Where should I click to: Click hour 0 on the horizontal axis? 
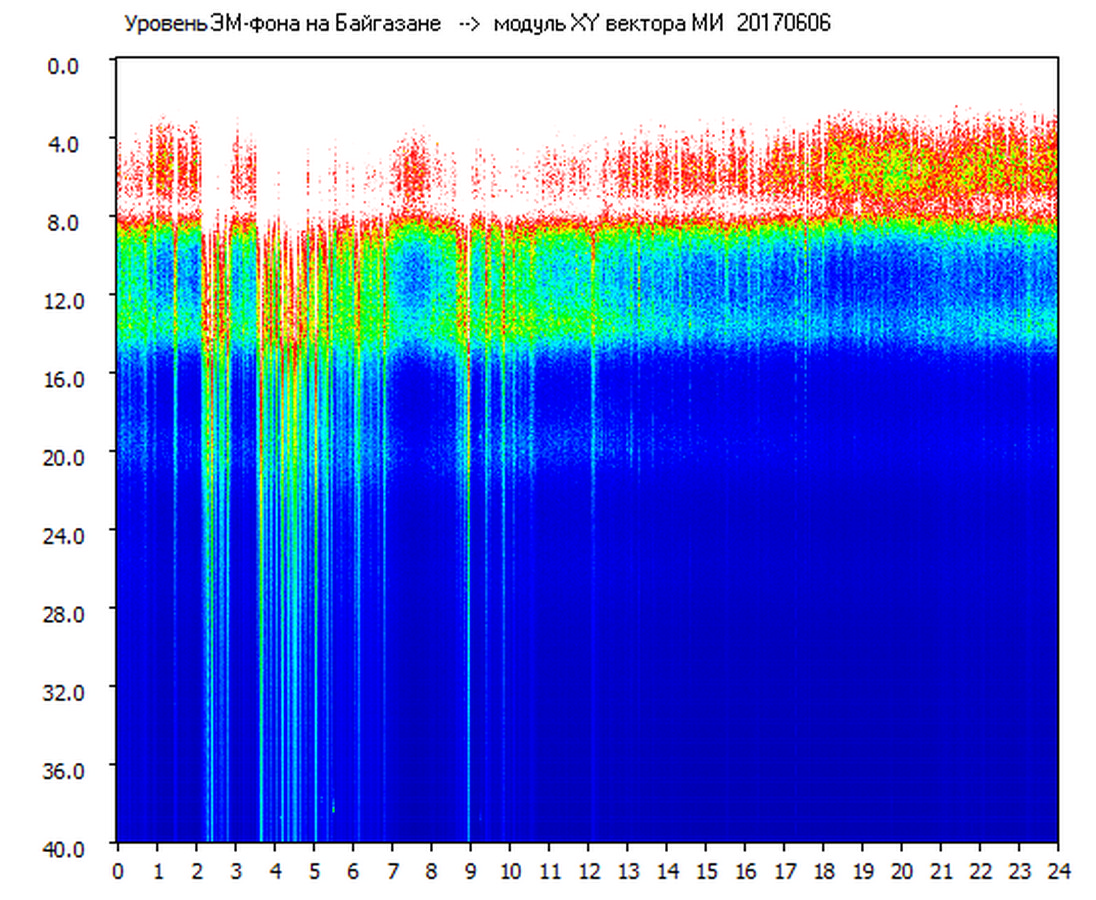pos(118,870)
